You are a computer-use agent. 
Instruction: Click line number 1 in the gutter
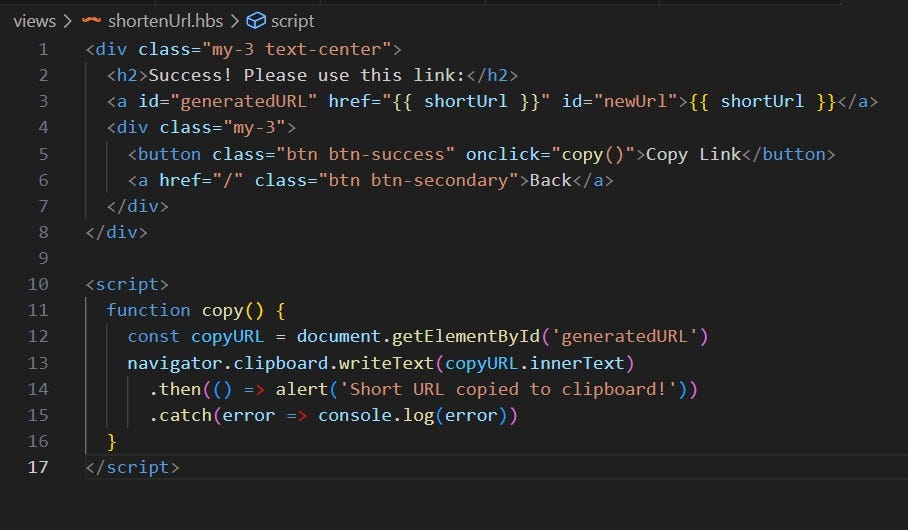(43, 50)
